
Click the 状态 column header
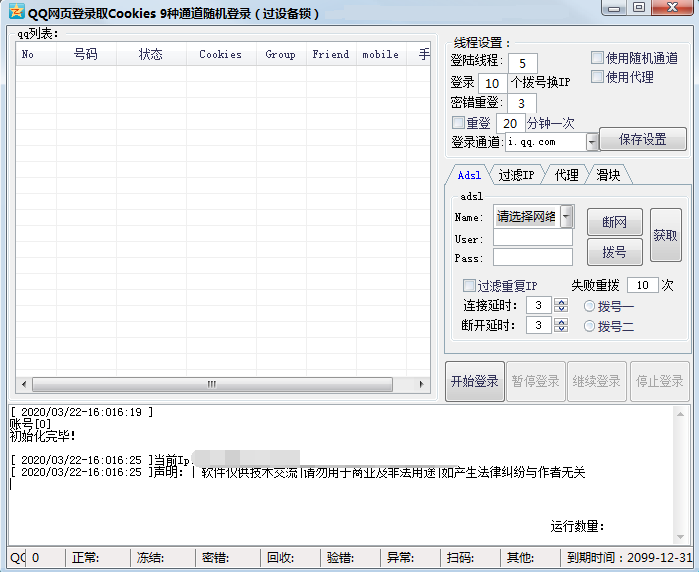click(x=151, y=54)
